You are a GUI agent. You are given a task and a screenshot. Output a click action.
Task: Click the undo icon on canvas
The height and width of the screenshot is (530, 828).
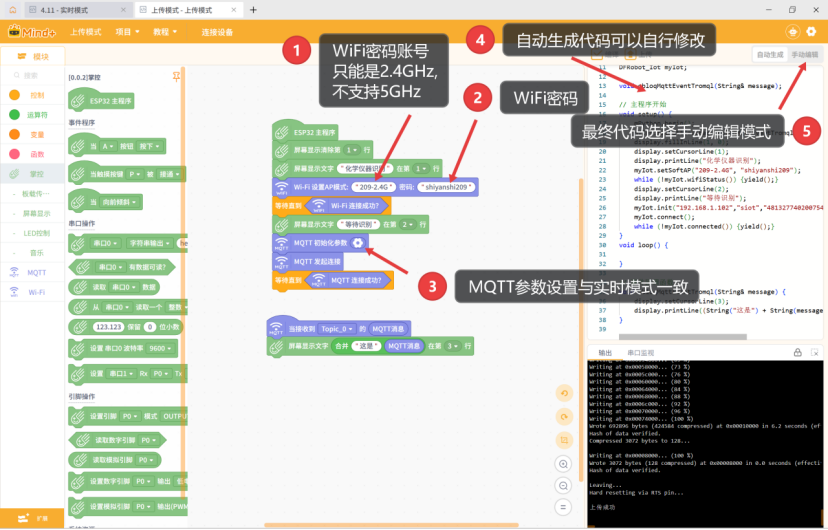(x=565, y=393)
